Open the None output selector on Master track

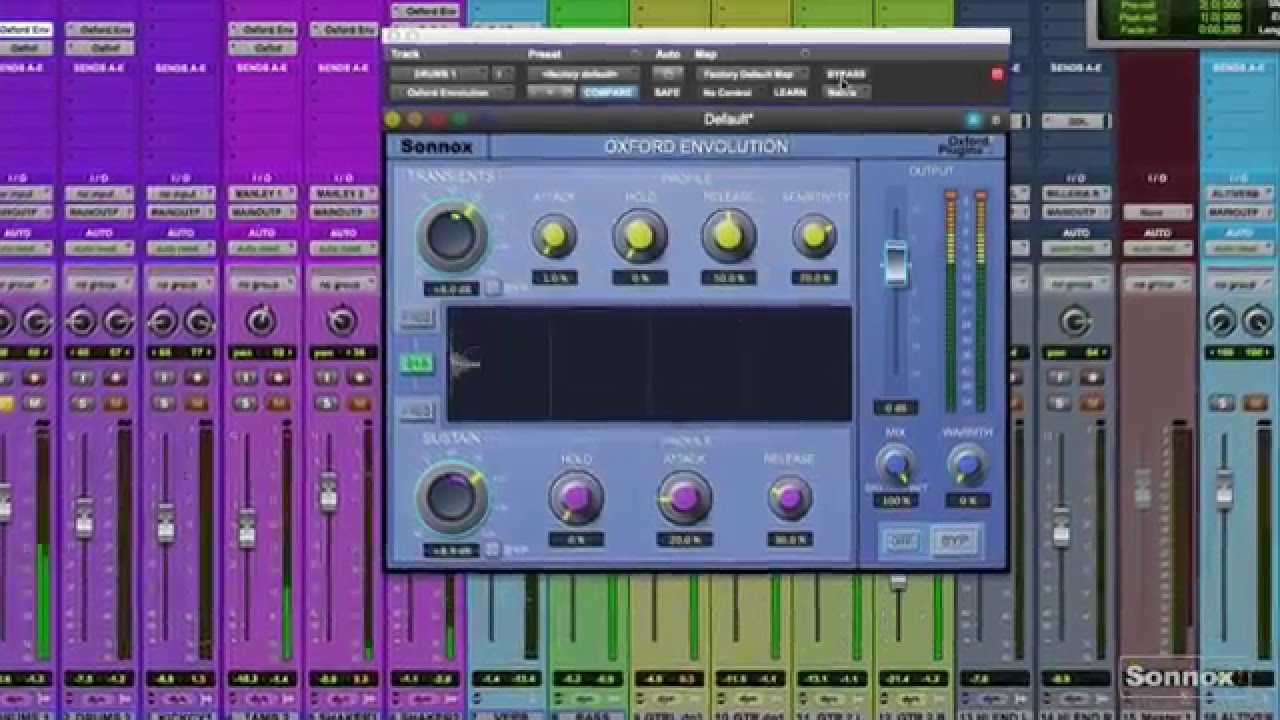pyautogui.click(x=1157, y=212)
